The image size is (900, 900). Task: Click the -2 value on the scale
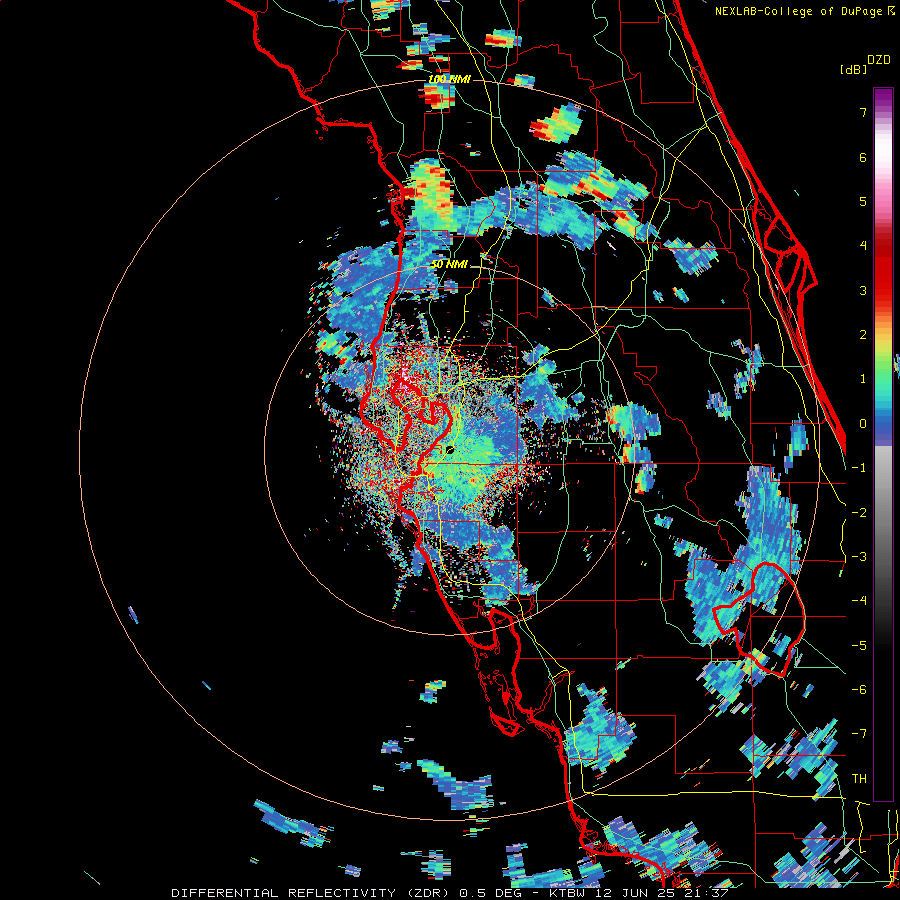pyautogui.click(x=859, y=513)
